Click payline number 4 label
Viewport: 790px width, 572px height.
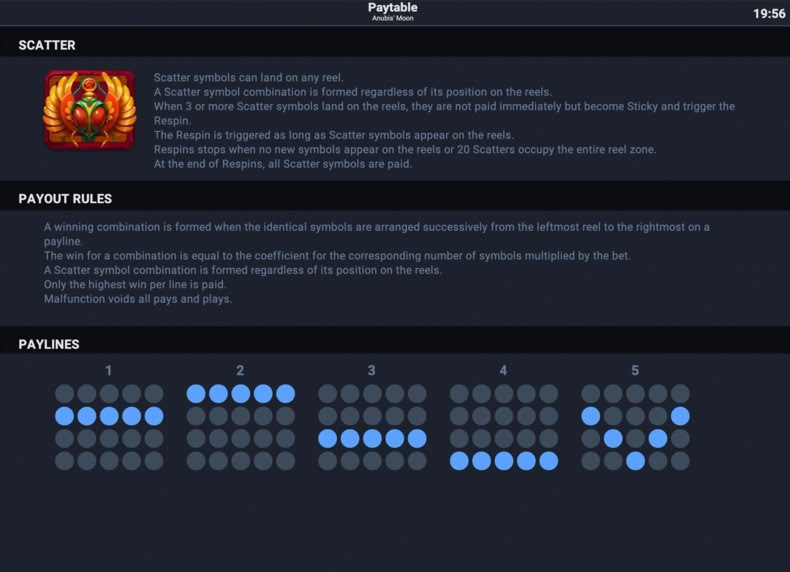[x=503, y=370]
